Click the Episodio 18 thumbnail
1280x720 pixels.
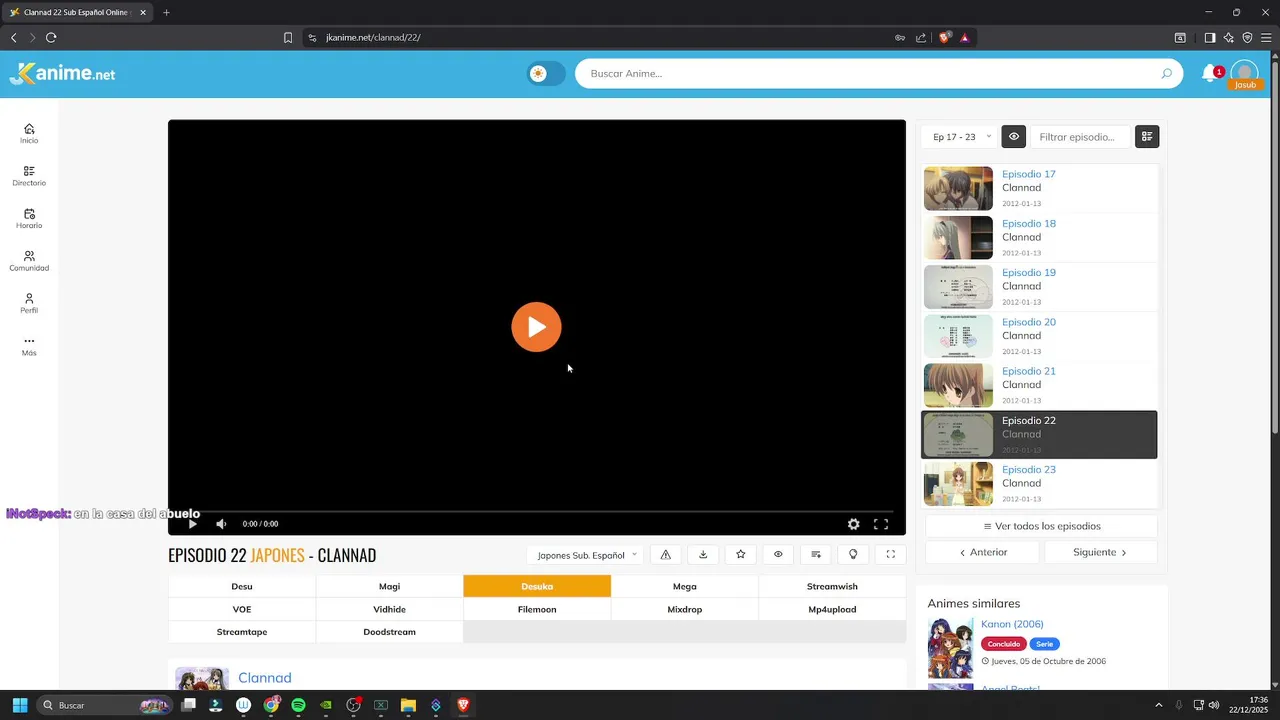pyautogui.click(x=958, y=238)
